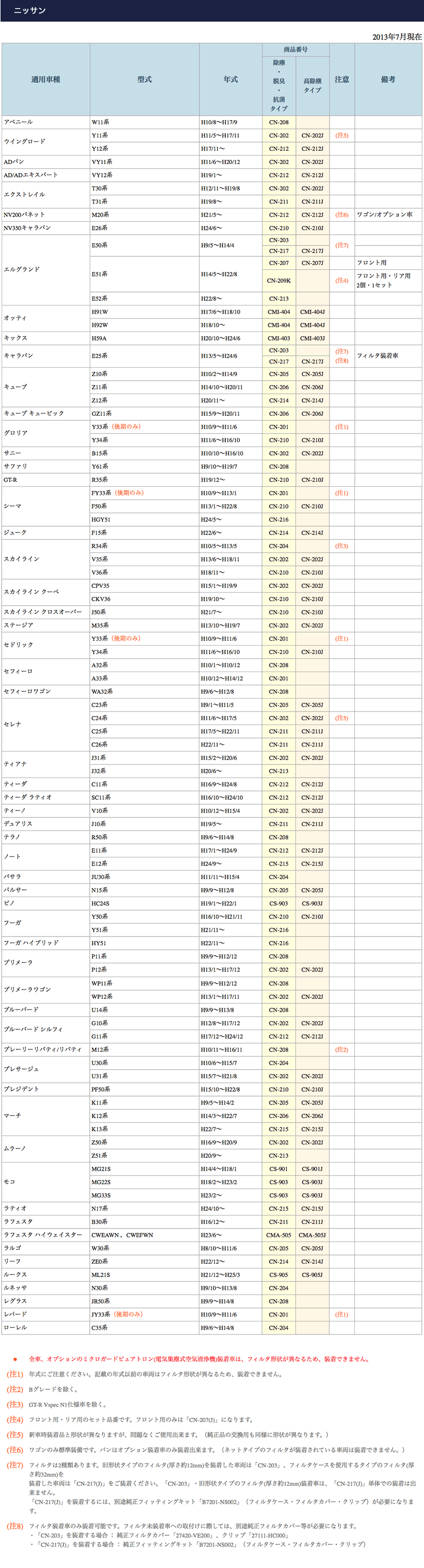The image size is (424, 1568).
Task: Click model code HC24S in ピノ row
Action: click(100, 904)
